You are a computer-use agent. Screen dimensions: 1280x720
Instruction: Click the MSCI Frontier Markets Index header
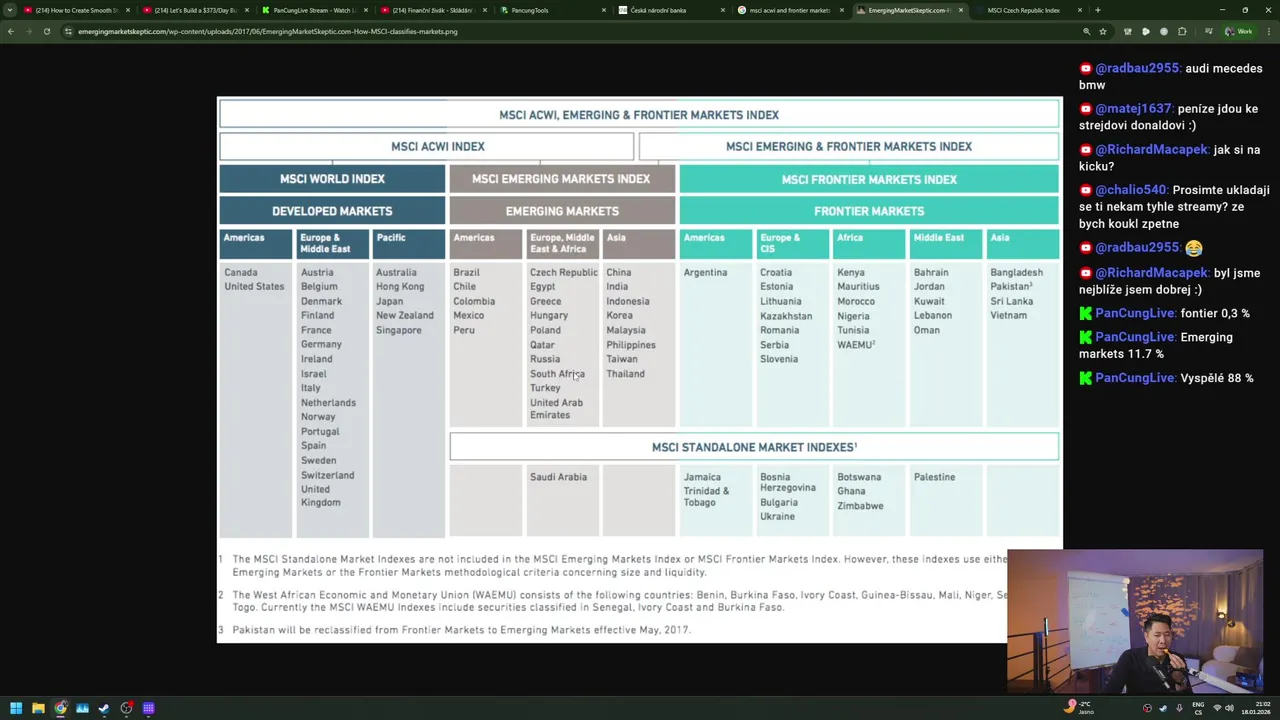(869, 179)
